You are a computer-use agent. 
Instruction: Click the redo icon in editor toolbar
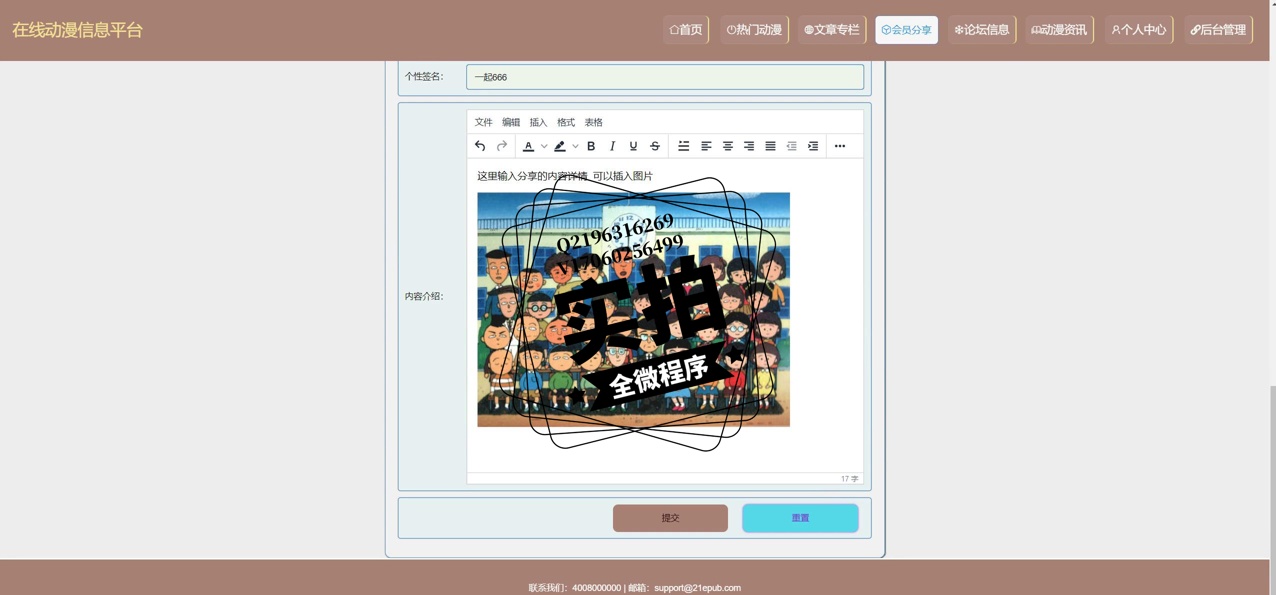[x=502, y=146]
